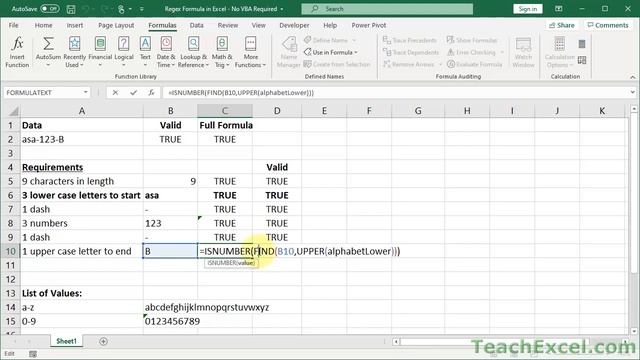
Task: Click Define Name in Defined Names
Action: [x=326, y=40]
